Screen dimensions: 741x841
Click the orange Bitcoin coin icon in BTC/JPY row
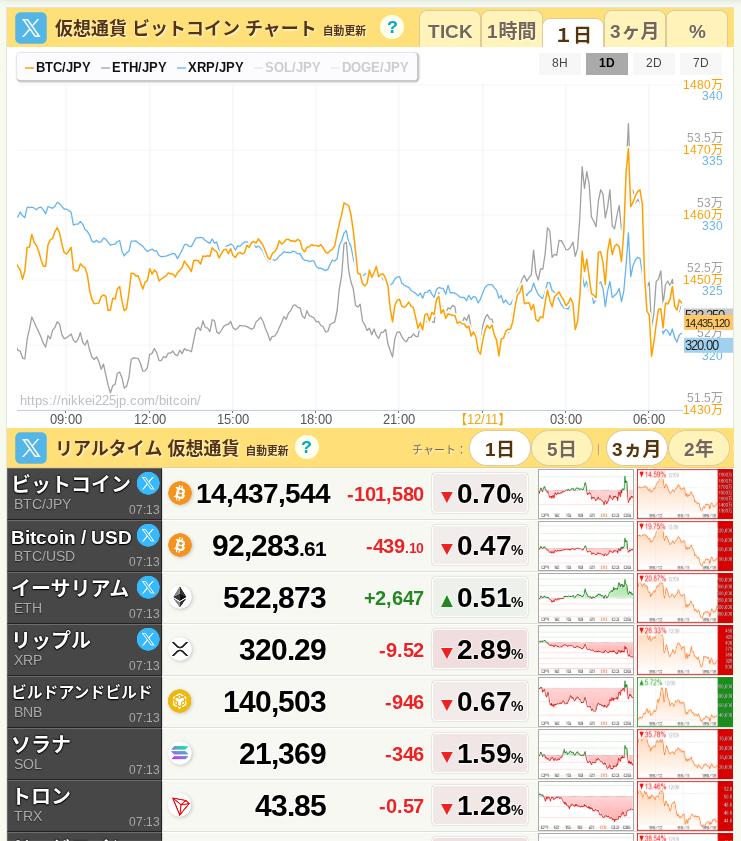click(x=180, y=493)
